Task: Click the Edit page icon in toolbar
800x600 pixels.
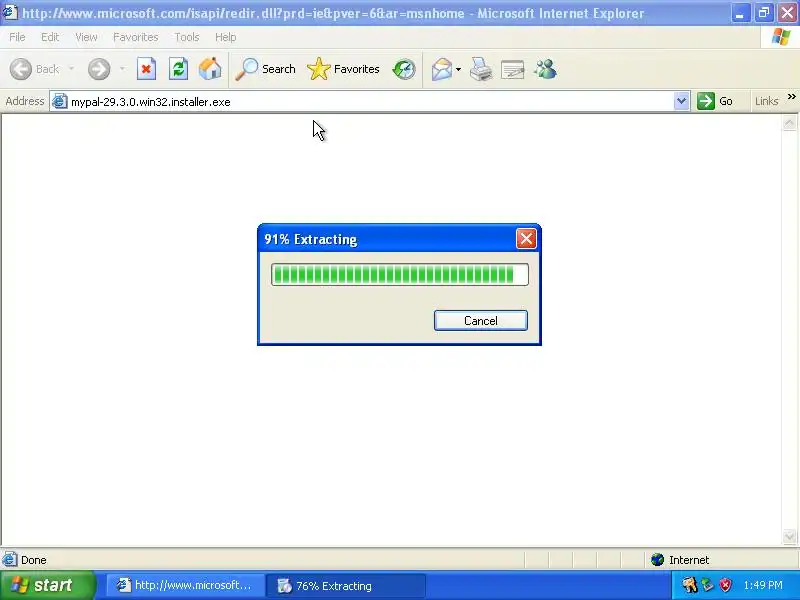Action: tap(513, 69)
